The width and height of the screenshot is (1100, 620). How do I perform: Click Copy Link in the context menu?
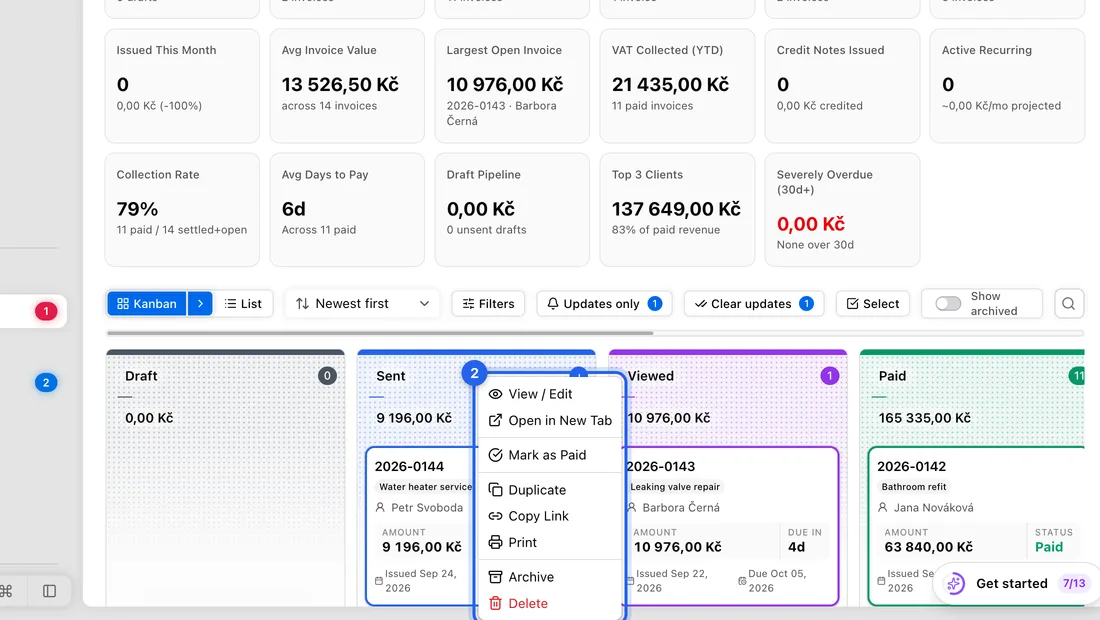[x=550, y=516]
